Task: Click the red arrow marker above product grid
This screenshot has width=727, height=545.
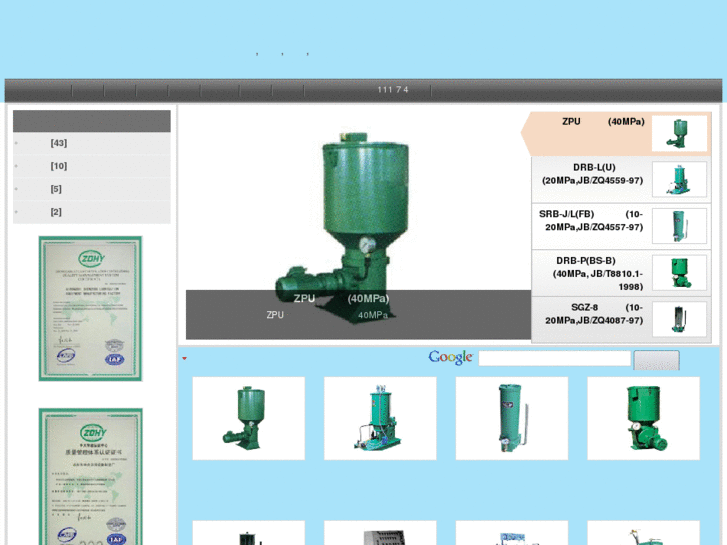Action: tap(185, 358)
